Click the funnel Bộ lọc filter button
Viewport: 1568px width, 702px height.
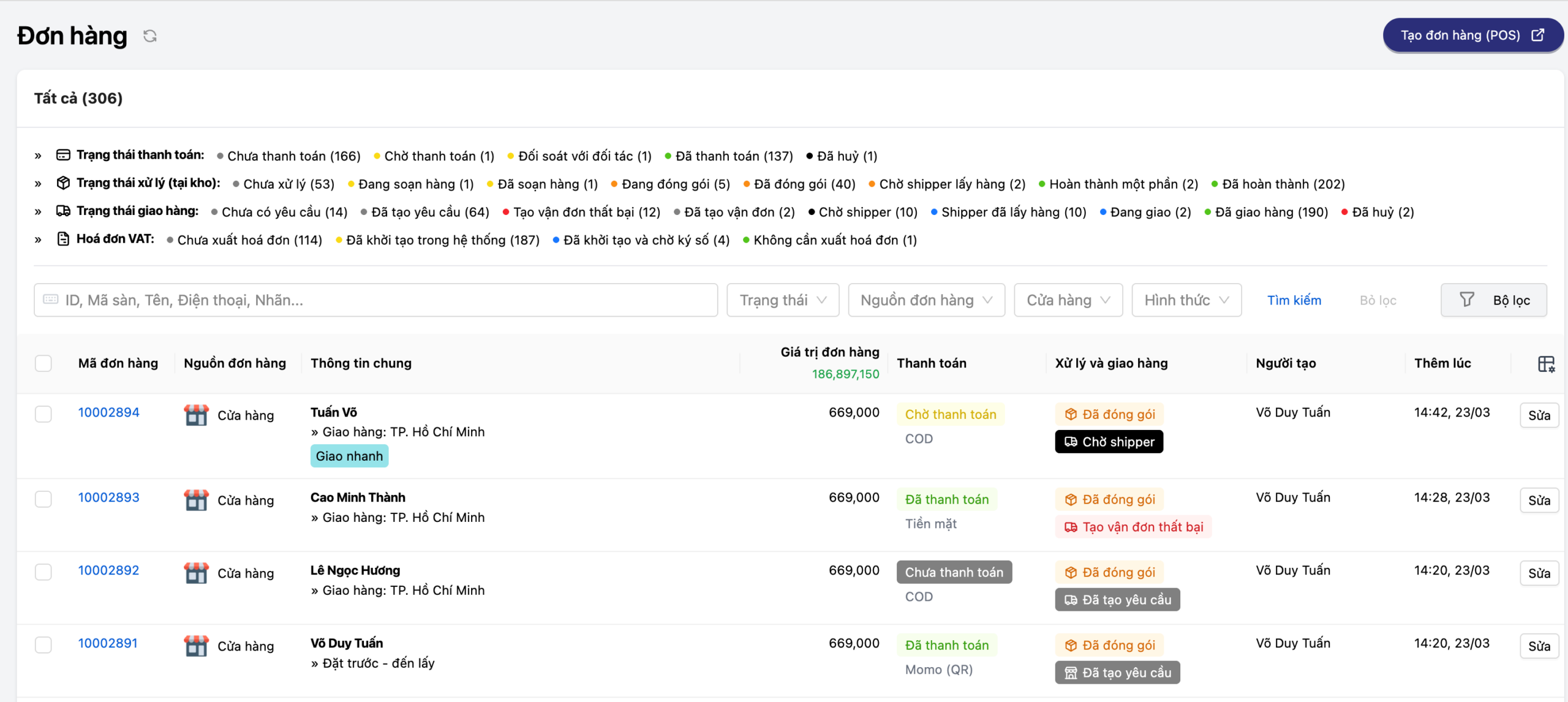1493,300
